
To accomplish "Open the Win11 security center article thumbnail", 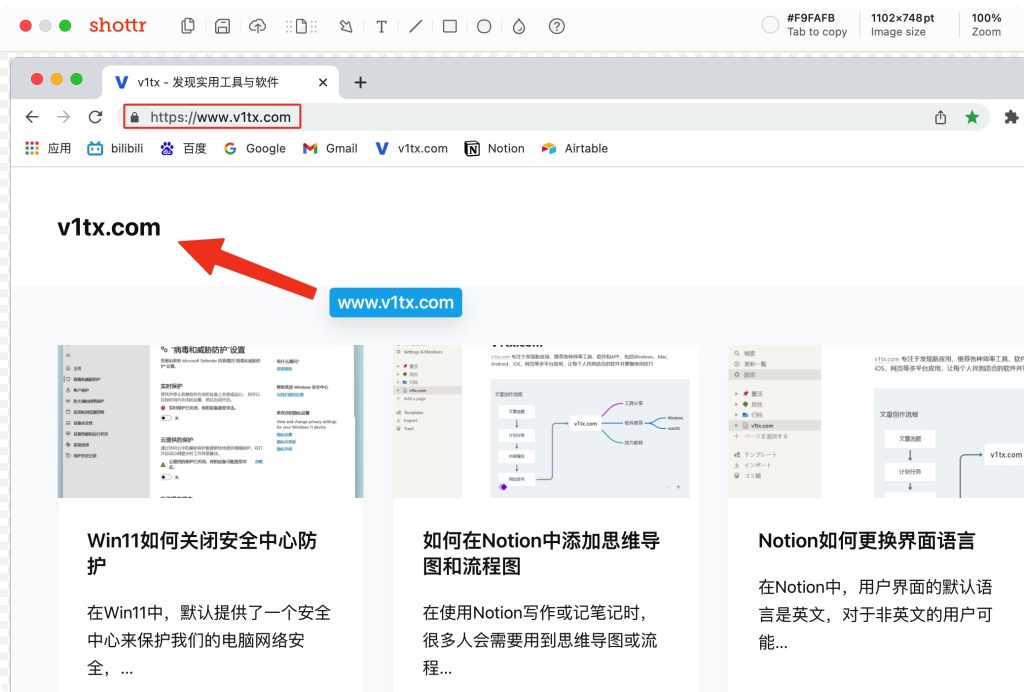I will tap(210, 421).
